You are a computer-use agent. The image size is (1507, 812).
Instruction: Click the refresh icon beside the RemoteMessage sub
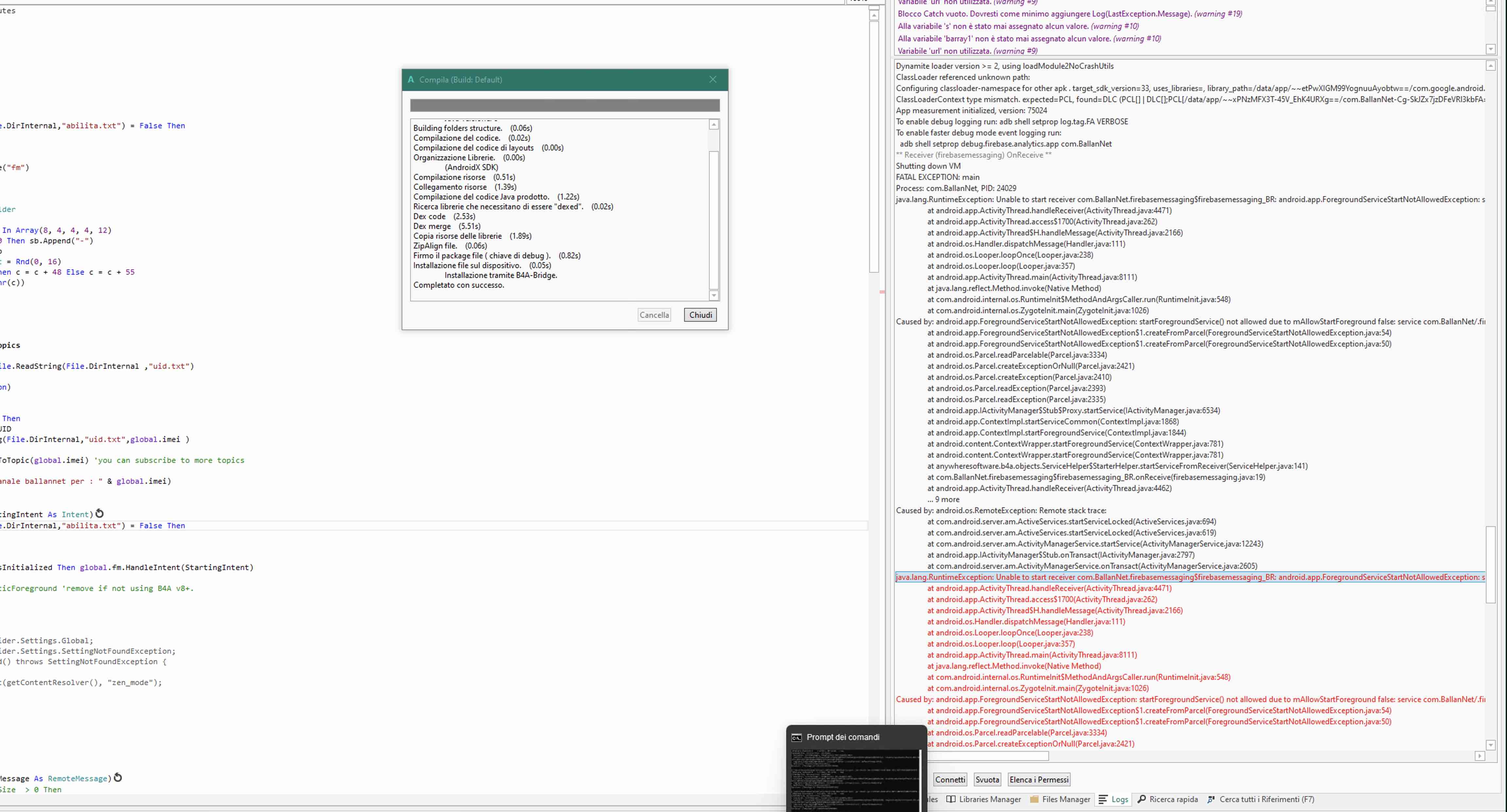pyautogui.click(x=118, y=777)
